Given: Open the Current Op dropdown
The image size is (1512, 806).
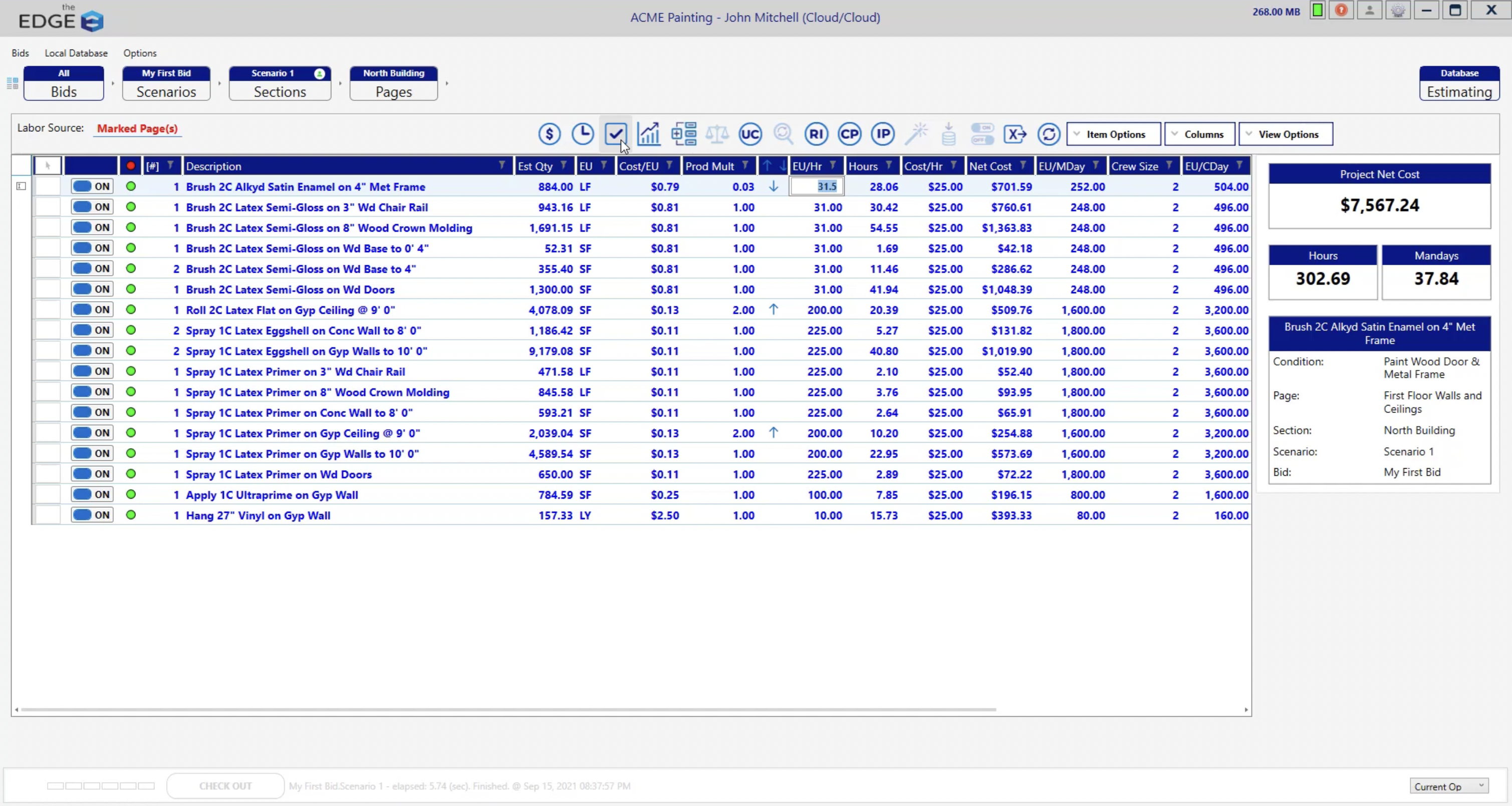Looking at the screenshot, I should [x=1449, y=786].
